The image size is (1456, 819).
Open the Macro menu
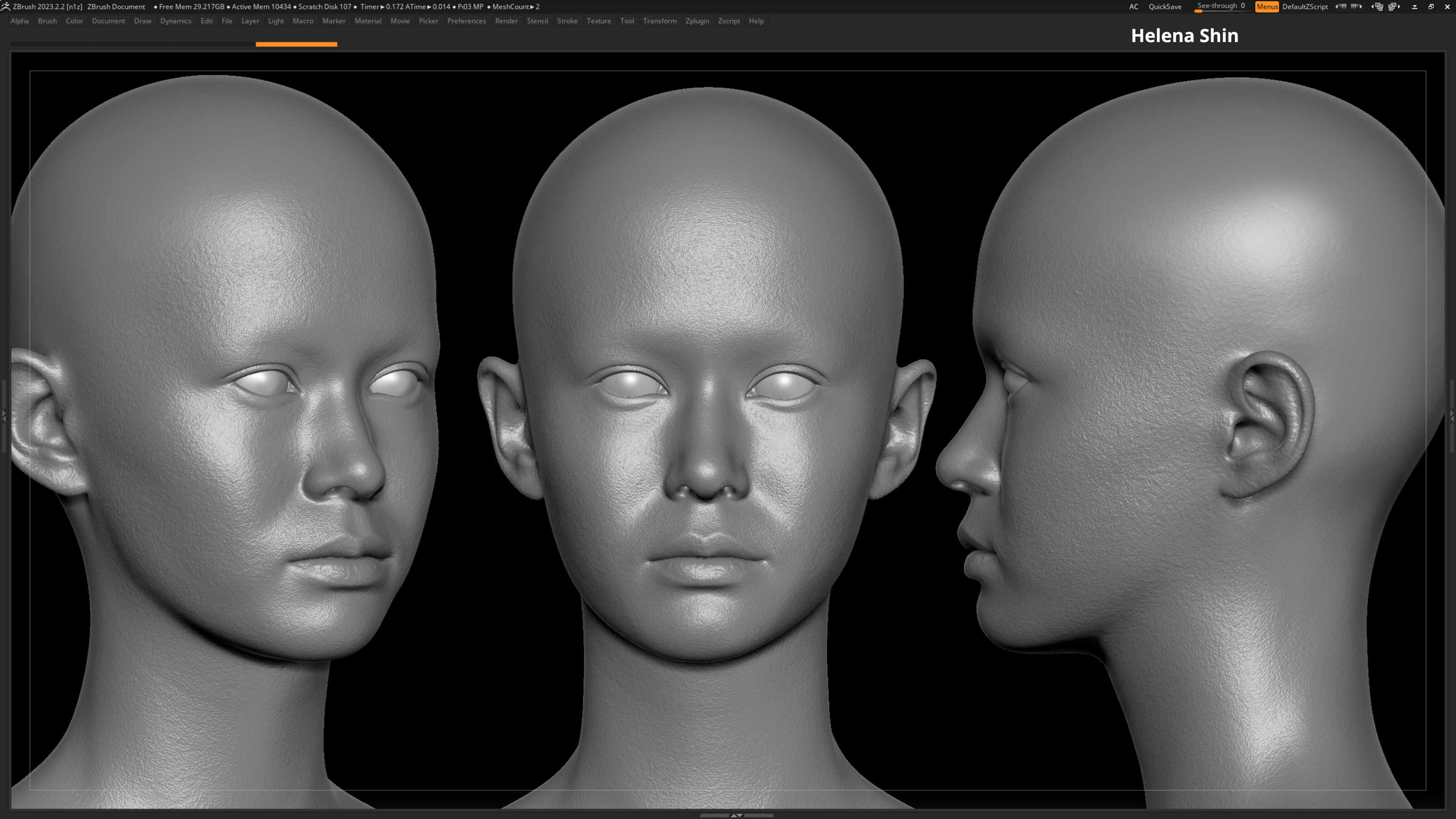303,21
